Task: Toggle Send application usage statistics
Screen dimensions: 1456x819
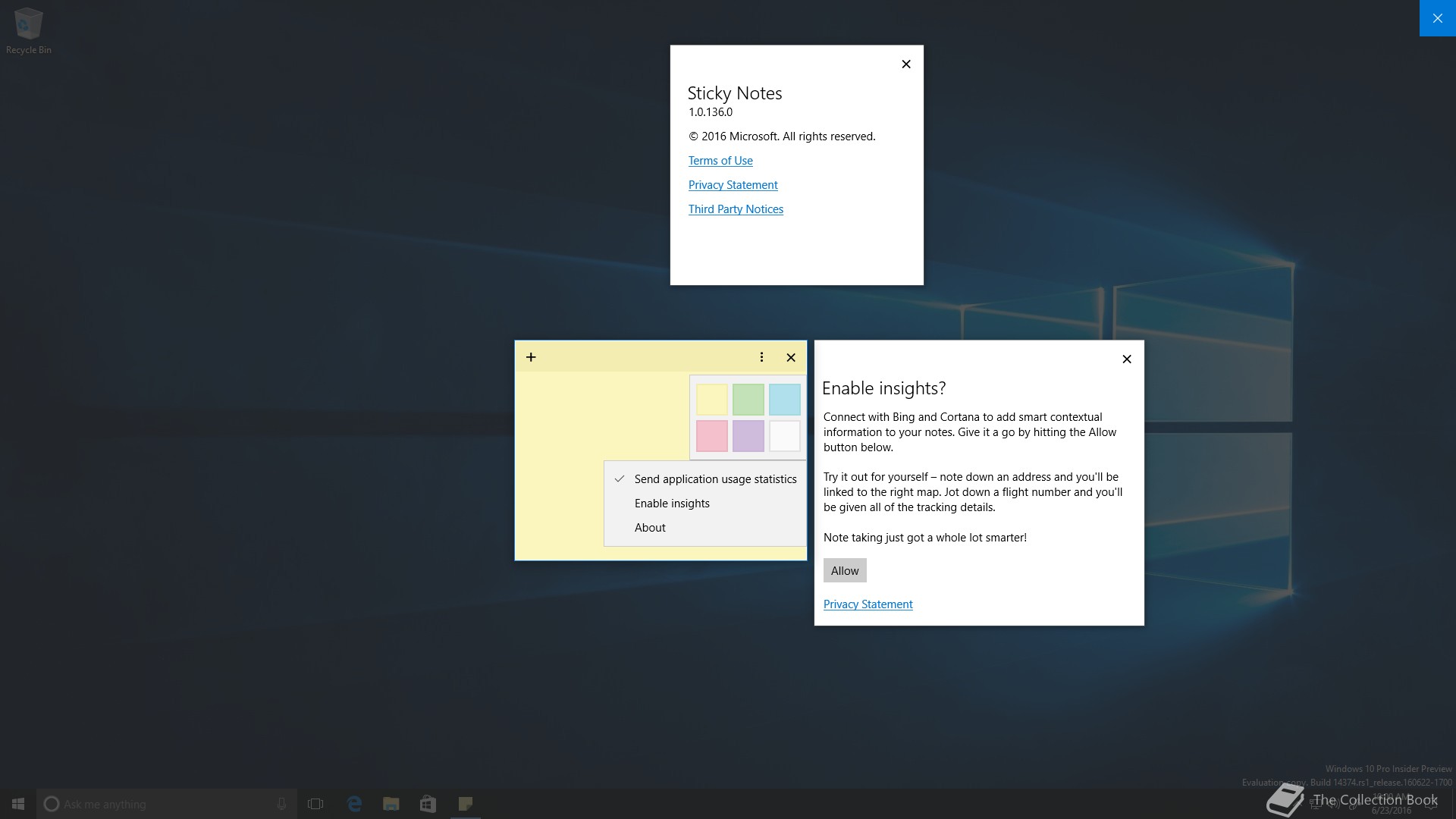Action: point(705,479)
